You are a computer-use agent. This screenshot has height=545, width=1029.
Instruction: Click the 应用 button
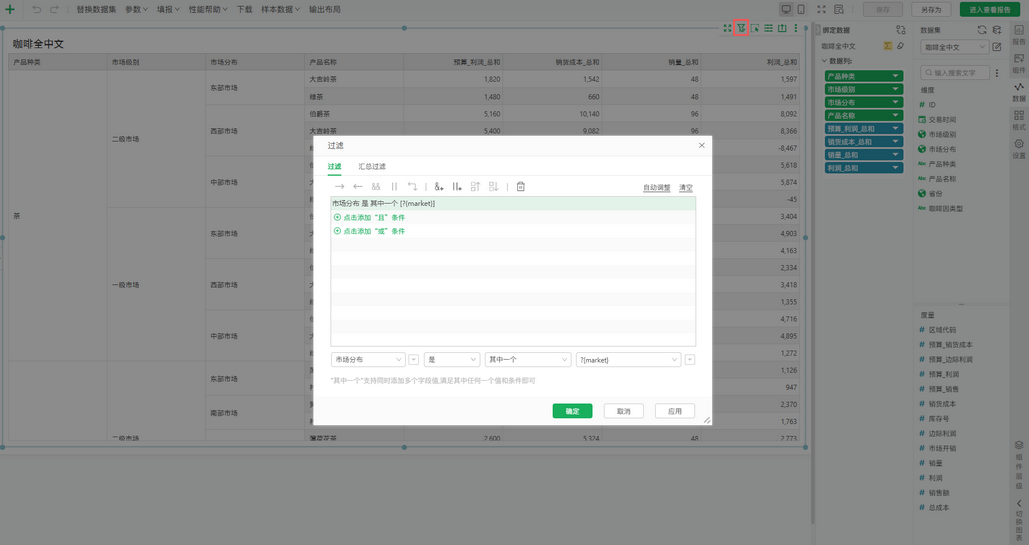pyautogui.click(x=674, y=411)
